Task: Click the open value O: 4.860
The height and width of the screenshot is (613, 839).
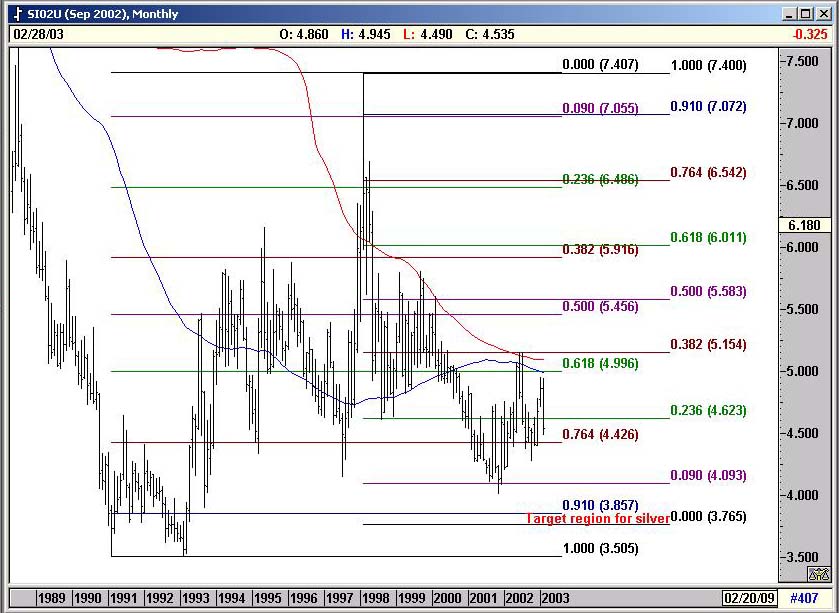Action: [x=303, y=34]
